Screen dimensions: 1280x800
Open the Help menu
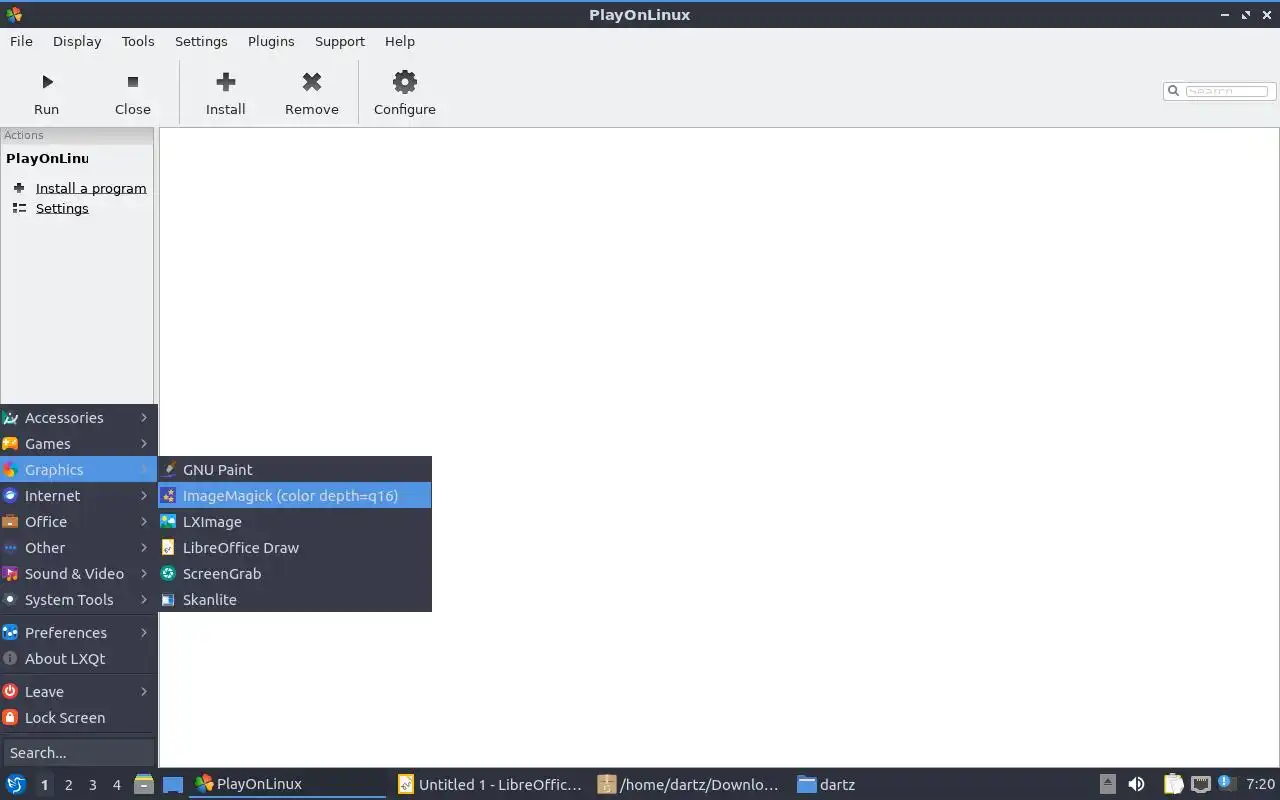point(400,41)
